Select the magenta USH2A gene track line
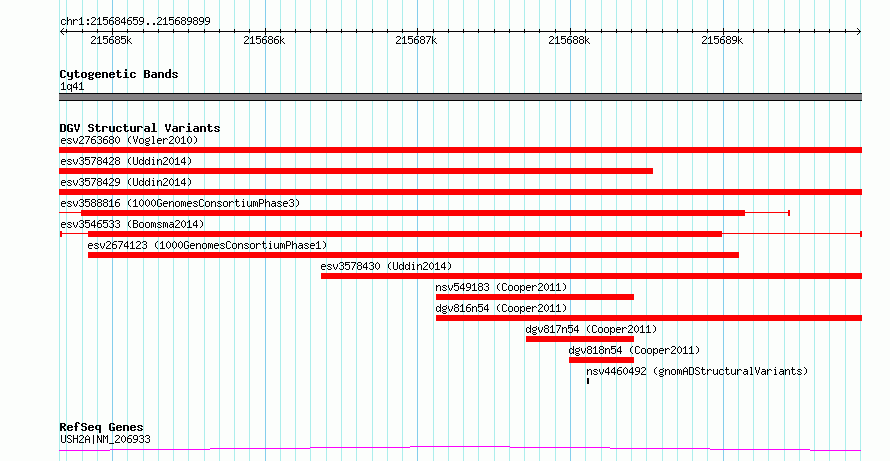 (460, 449)
